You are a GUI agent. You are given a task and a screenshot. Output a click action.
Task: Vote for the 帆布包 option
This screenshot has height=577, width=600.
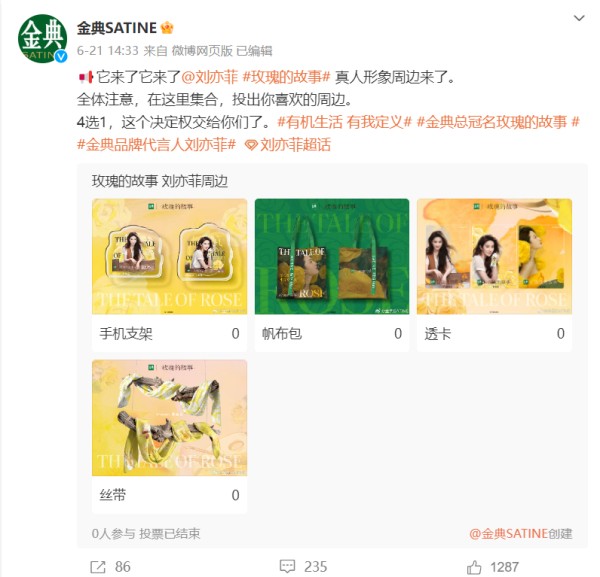click(x=332, y=334)
